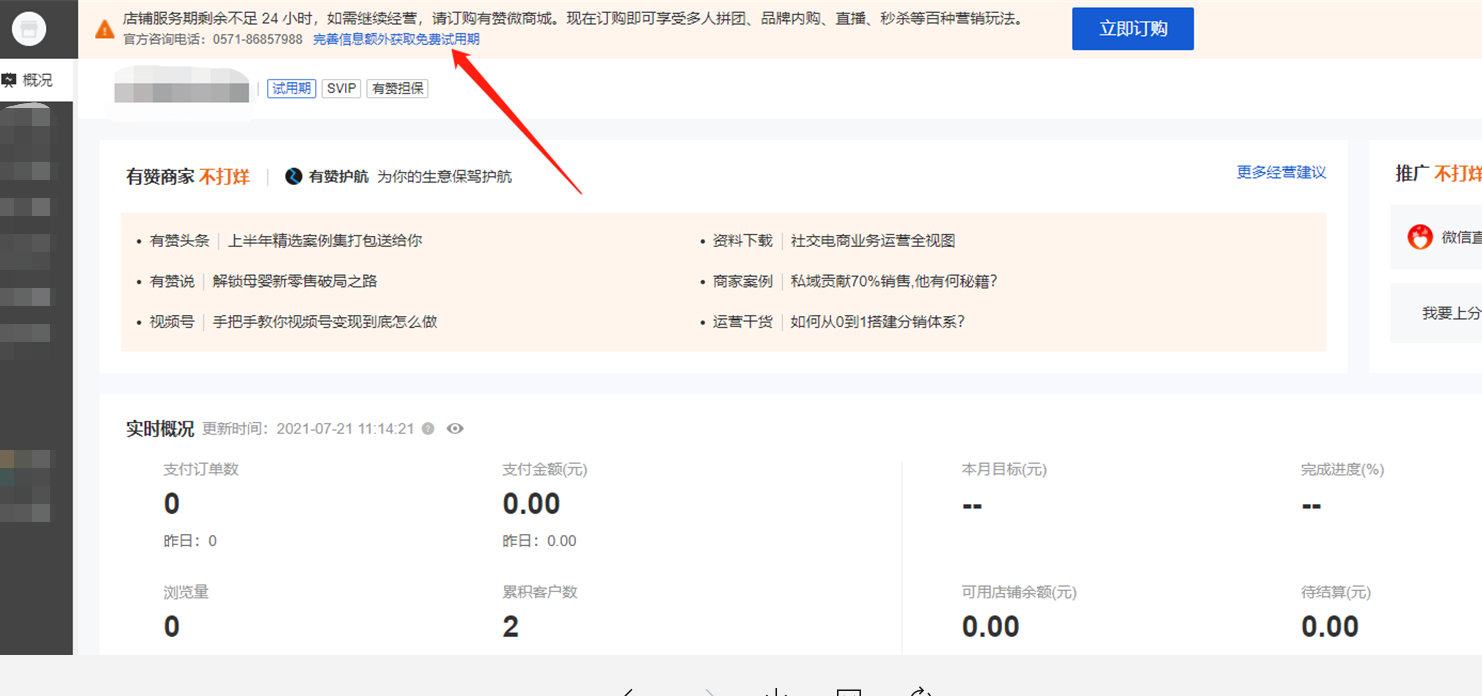This screenshot has width=1482, height=696.
Task: Open article 如何从0到1搭建分销体系?
Action: (x=877, y=322)
